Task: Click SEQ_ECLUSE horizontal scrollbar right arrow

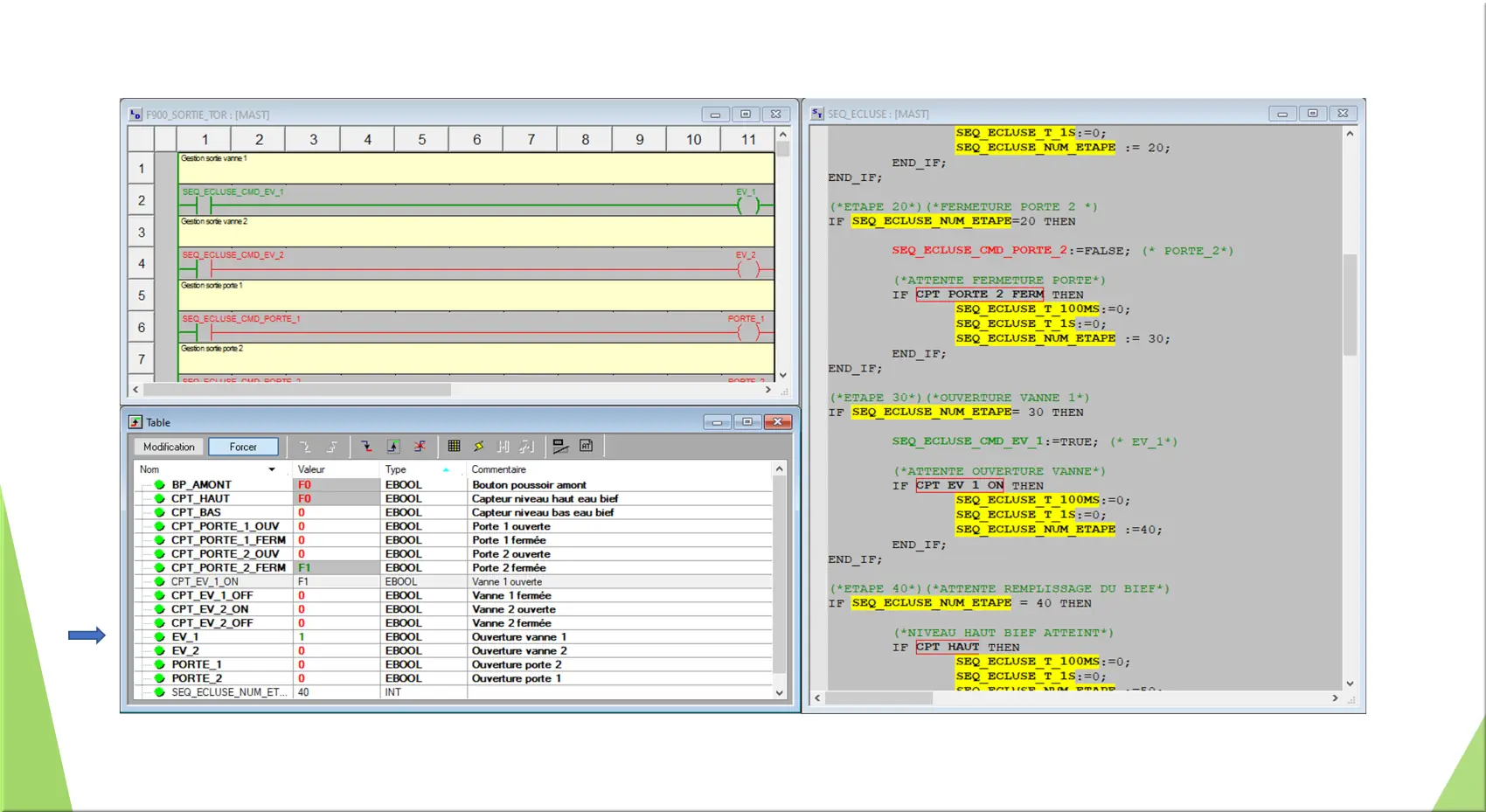Action: tap(1335, 698)
